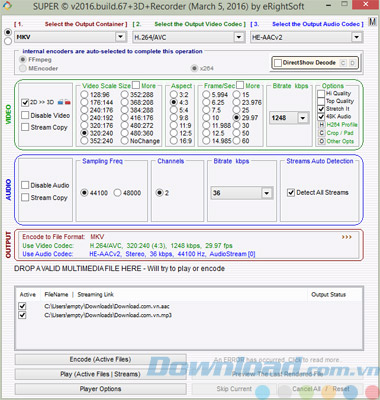Open the Output Video Codec H.264/AVC dropdown
Image resolution: width=380 pixels, height=400 pixels.
point(239,37)
